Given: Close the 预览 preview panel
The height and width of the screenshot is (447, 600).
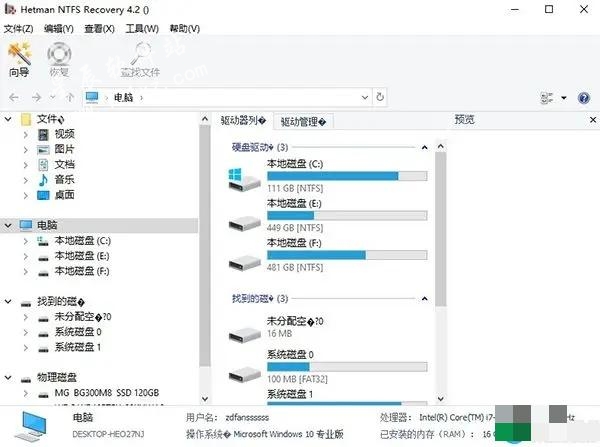Looking at the screenshot, I should [593, 120].
